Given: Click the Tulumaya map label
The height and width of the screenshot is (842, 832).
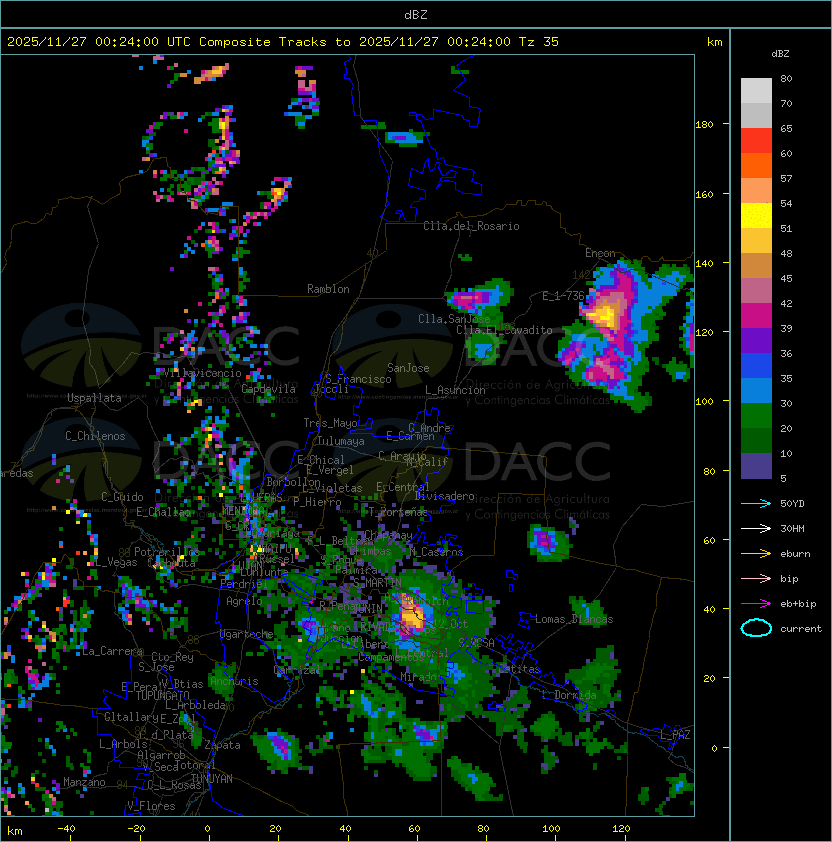Looking at the screenshot, I should (x=341, y=441).
